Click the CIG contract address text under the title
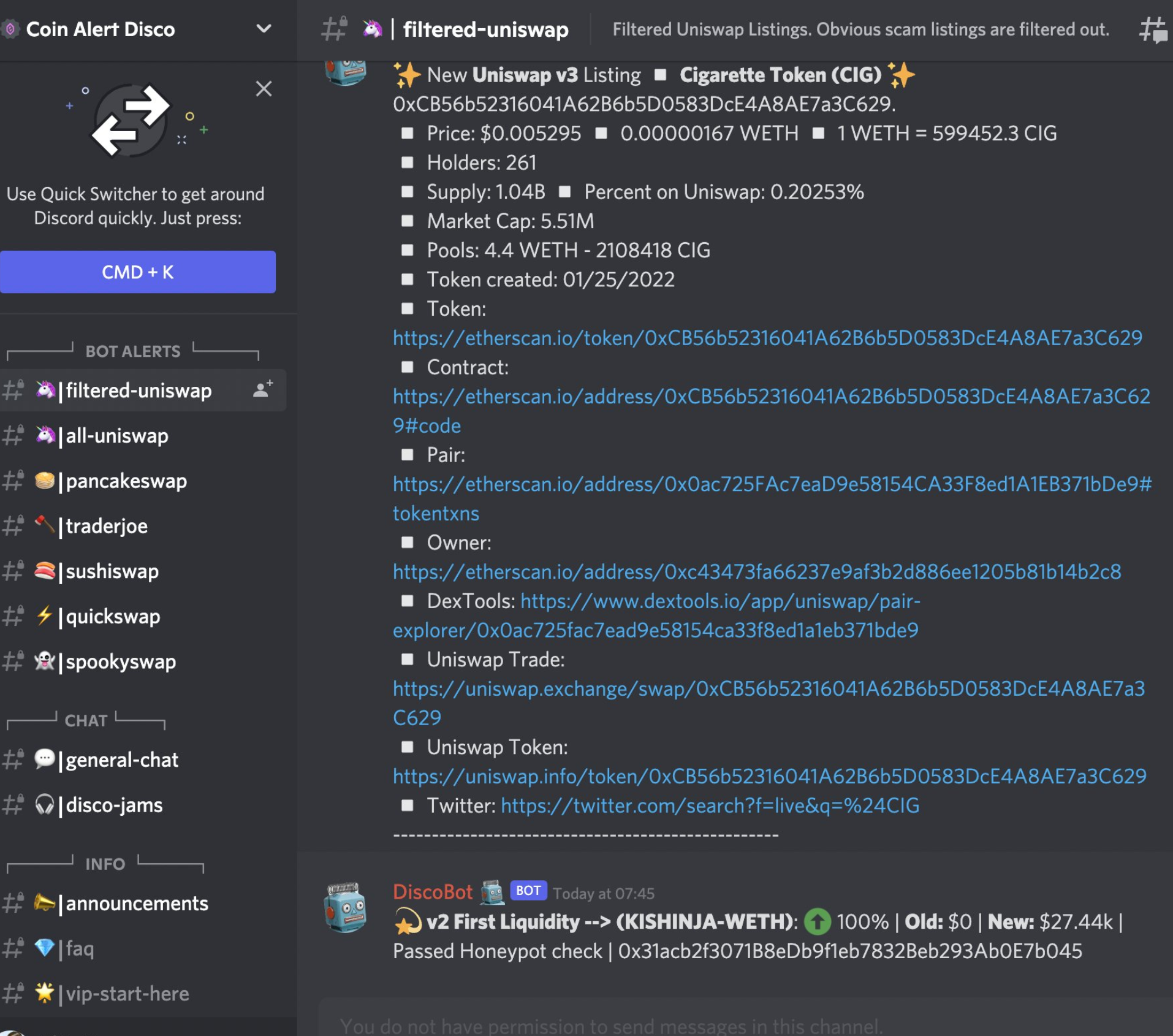Screen dimensions: 1173x1036 click(x=644, y=104)
